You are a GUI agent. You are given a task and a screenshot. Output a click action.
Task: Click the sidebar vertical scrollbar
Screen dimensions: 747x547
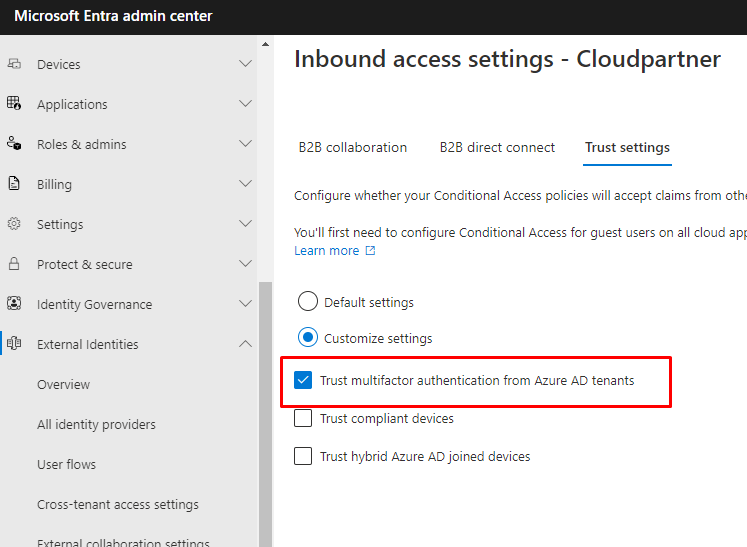click(265, 400)
